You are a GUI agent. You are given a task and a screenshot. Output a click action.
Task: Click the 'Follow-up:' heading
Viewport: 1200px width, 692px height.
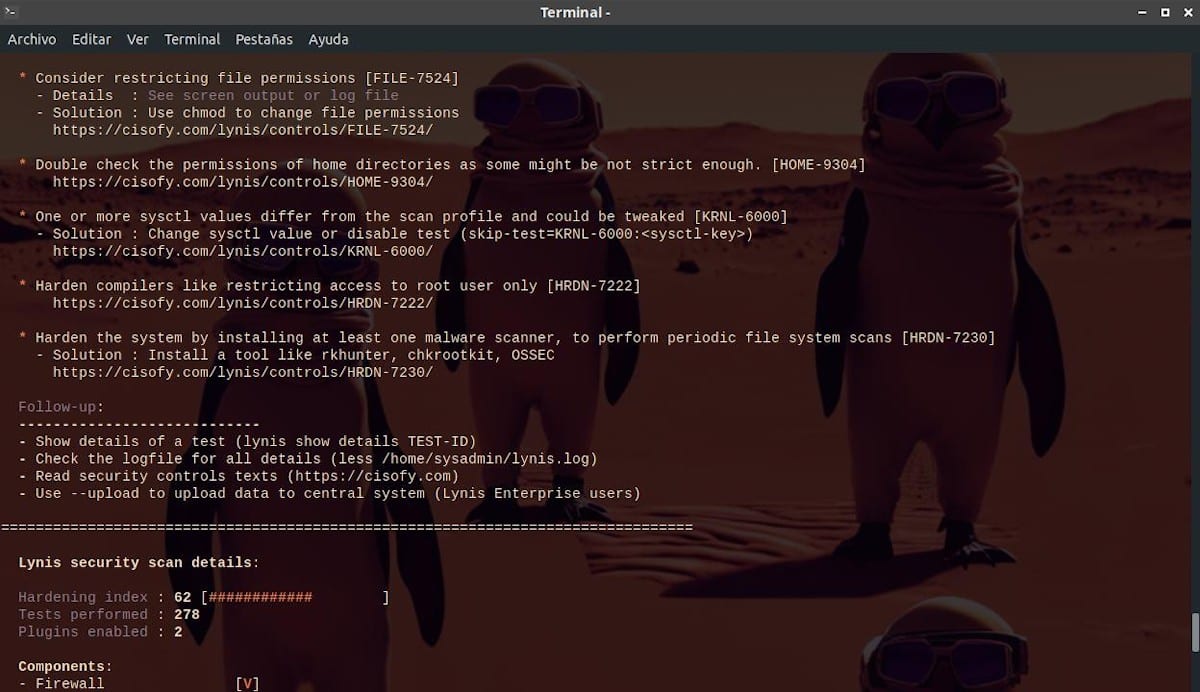click(x=61, y=407)
